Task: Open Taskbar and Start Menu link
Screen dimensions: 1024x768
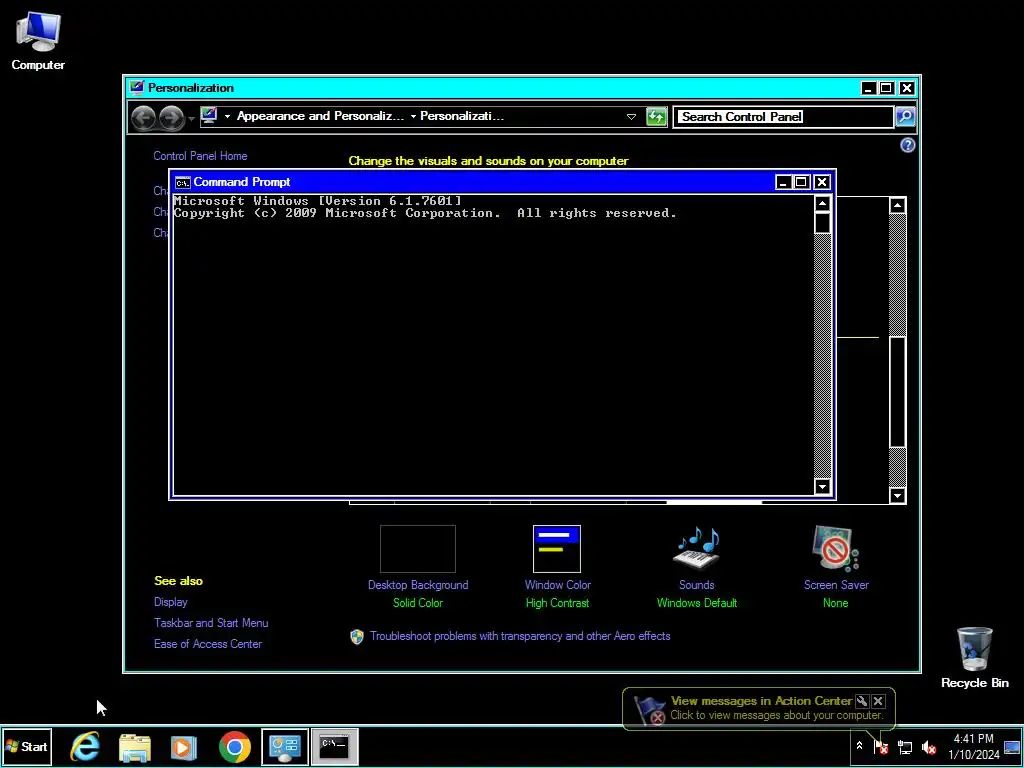Action: tap(211, 623)
